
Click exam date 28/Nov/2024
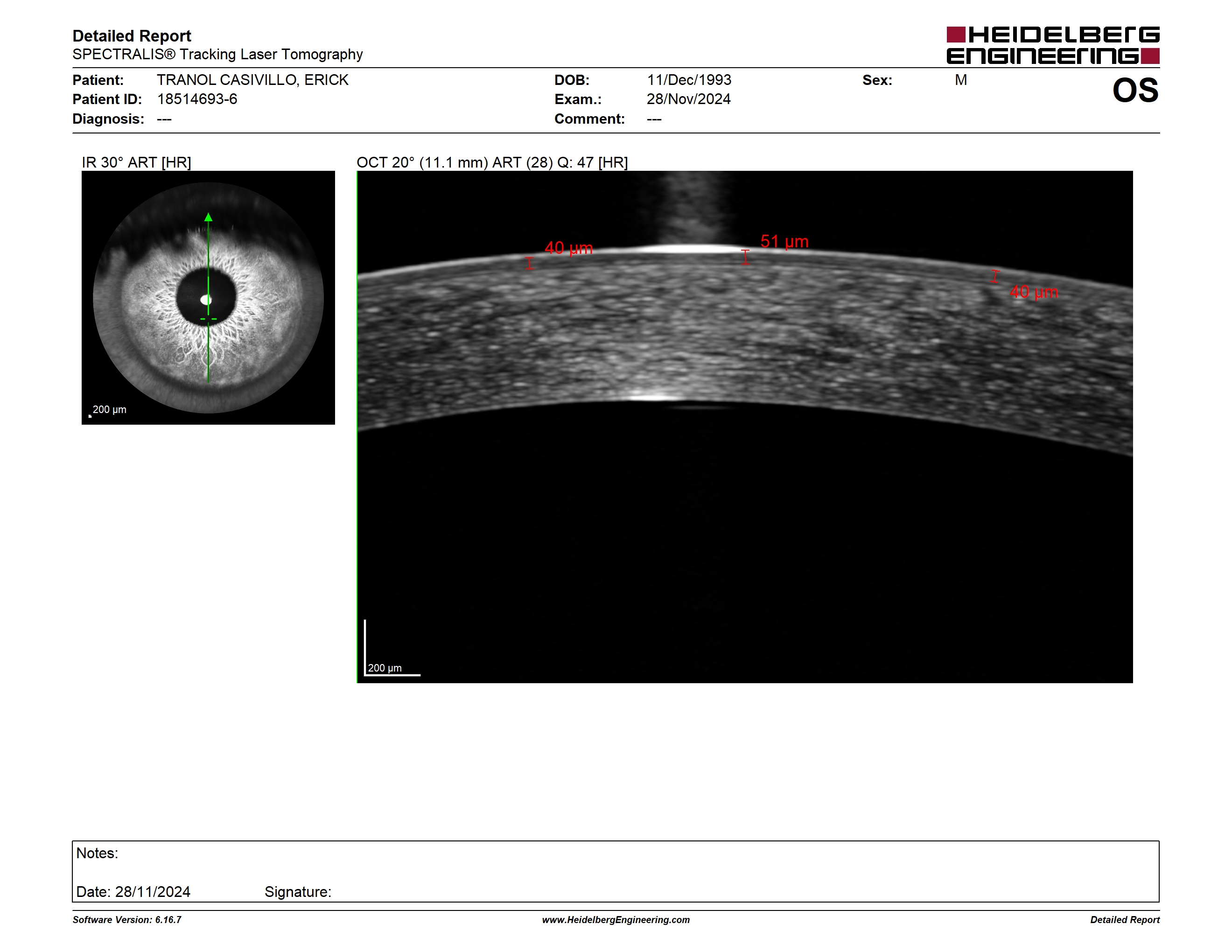click(x=688, y=99)
